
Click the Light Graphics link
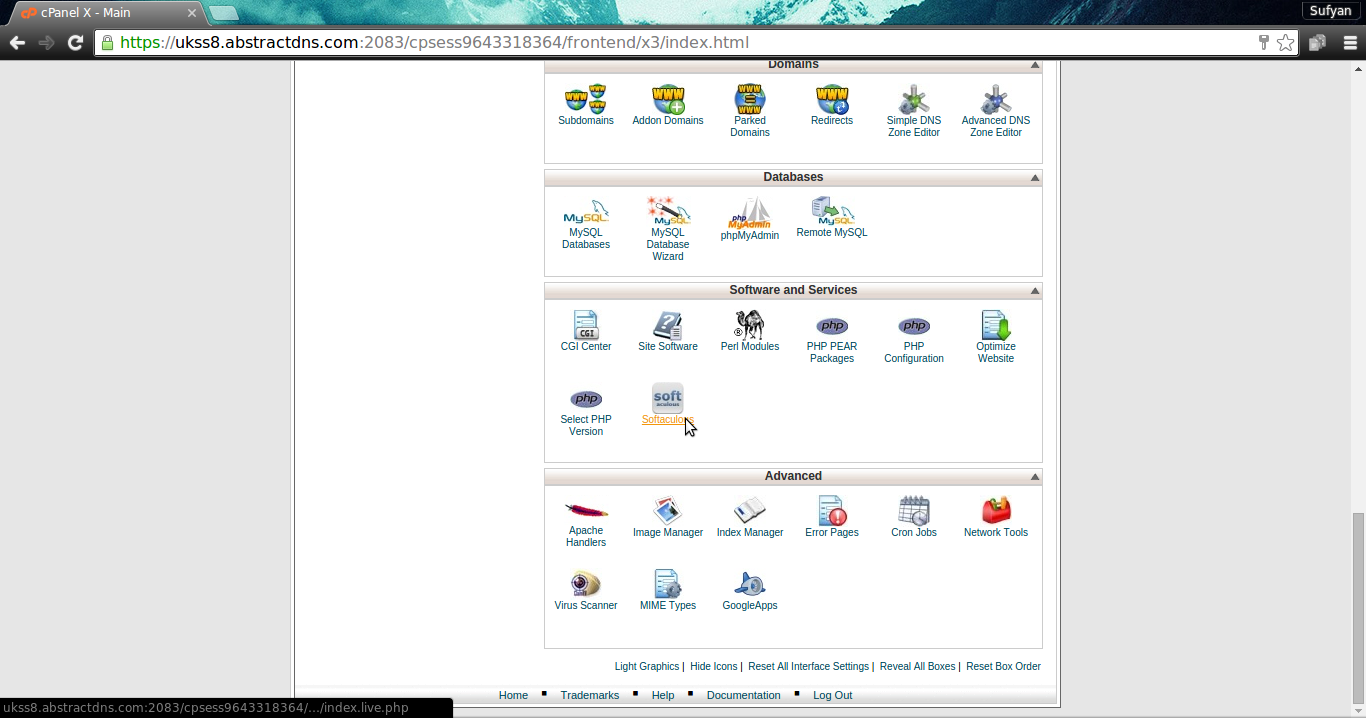[647, 666]
